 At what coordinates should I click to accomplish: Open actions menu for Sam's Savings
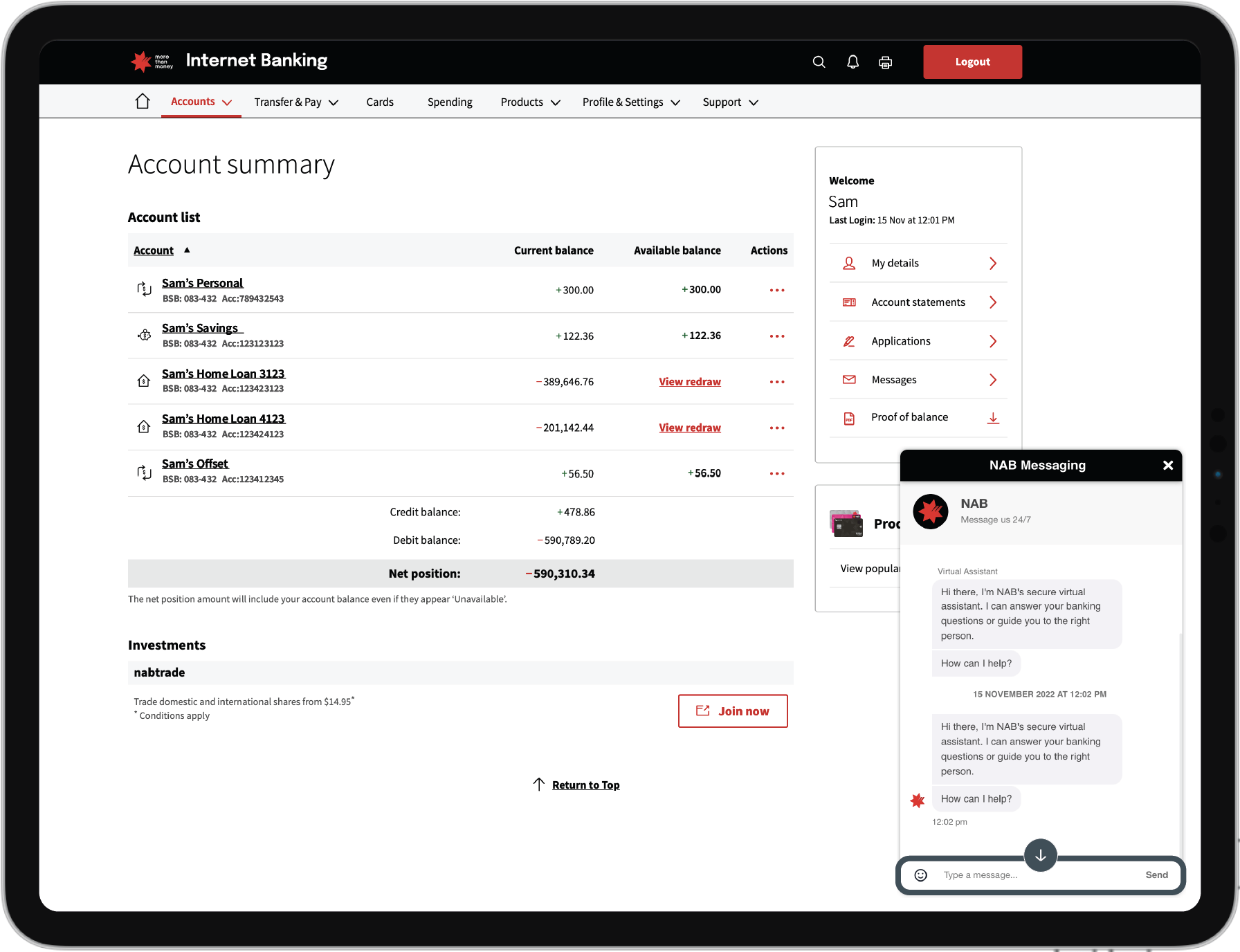tap(777, 336)
